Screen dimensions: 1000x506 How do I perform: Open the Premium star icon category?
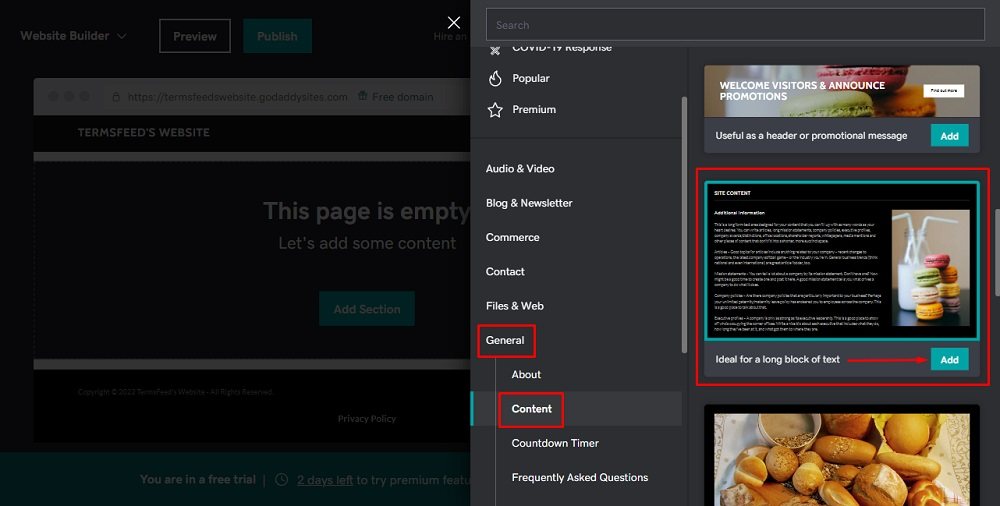tap(495, 110)
